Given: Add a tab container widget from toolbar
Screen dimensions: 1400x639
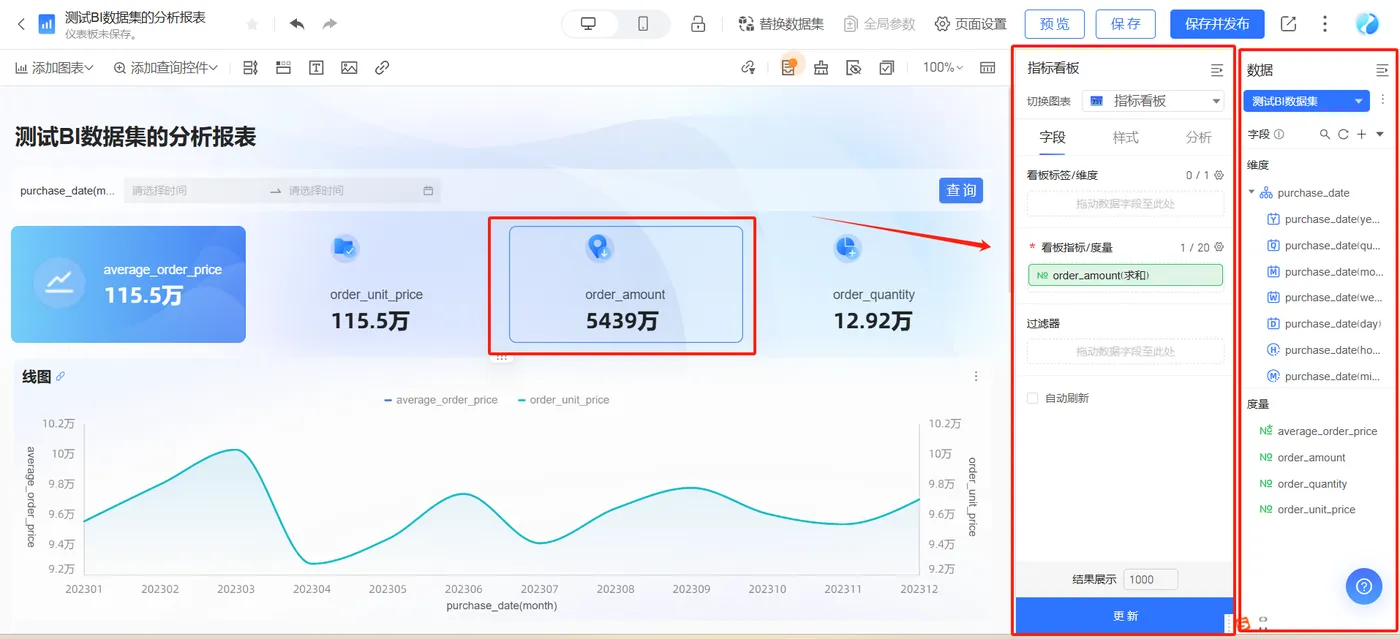Looking at the screenshot, I should [x=283, y=68].
